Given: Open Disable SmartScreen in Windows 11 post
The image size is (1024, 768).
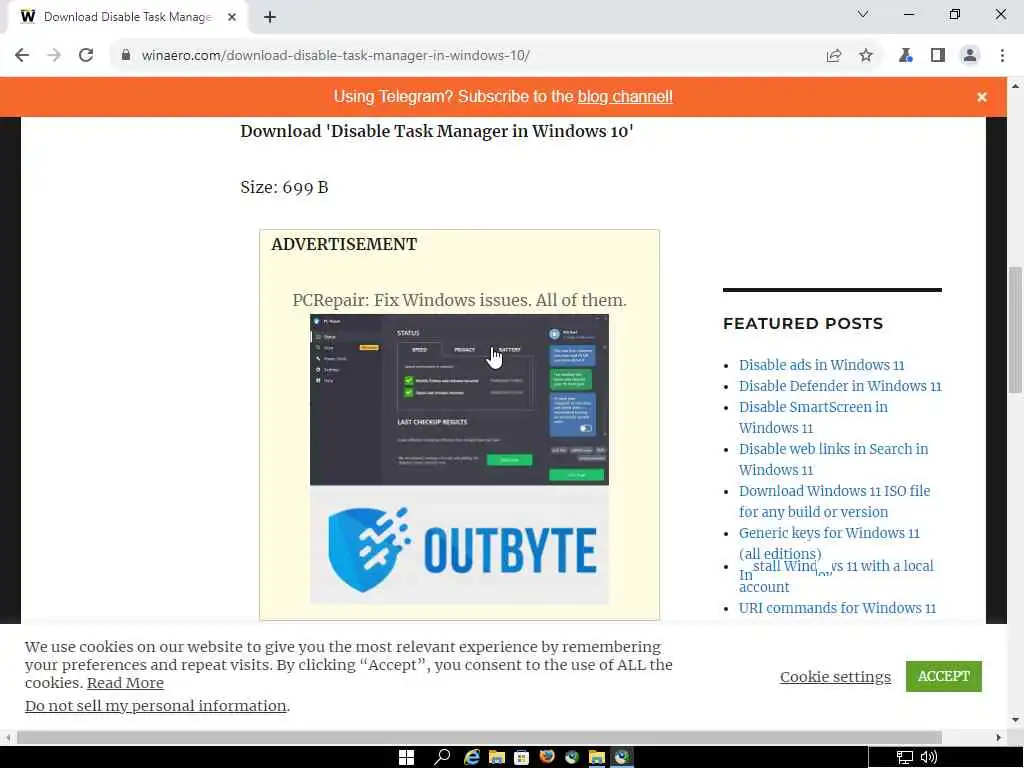Looking at the screenshot, I should pos(813,417).
